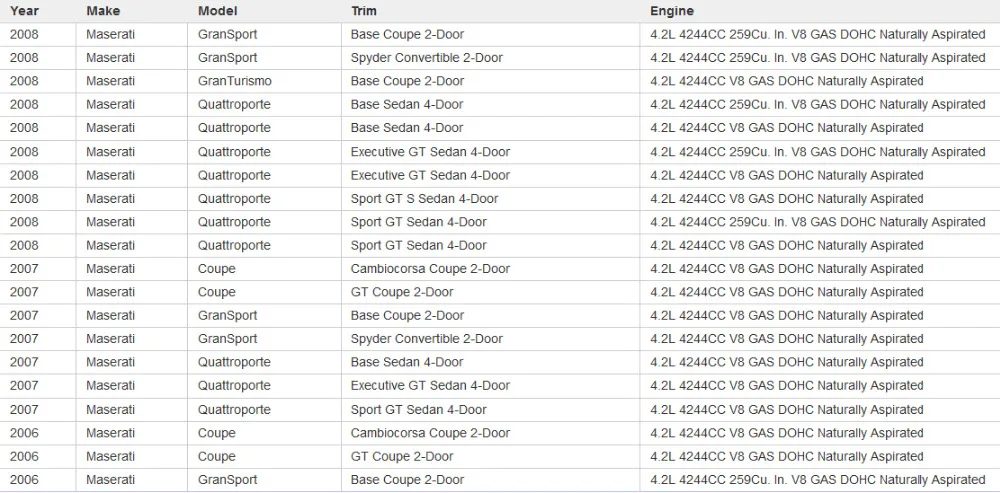Image resolution: width=1000 pixels, height=493 pixels.
Task: Click Sport GT Sedan 4-Door trim in 2007 row
Action: 418,409
